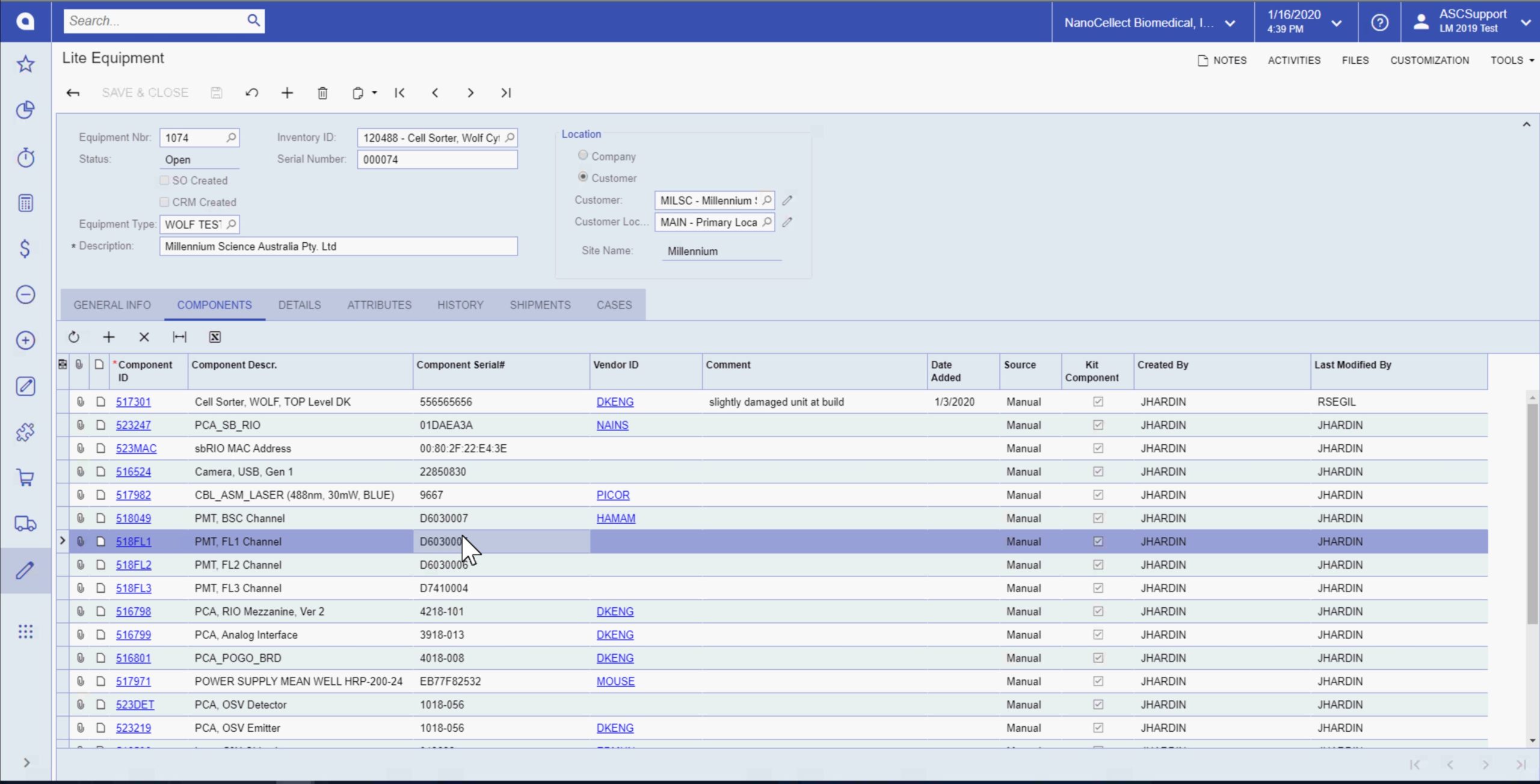Collapse the header form section chevron
This screenshot has height=784, width=1540.
point(1526,124)
